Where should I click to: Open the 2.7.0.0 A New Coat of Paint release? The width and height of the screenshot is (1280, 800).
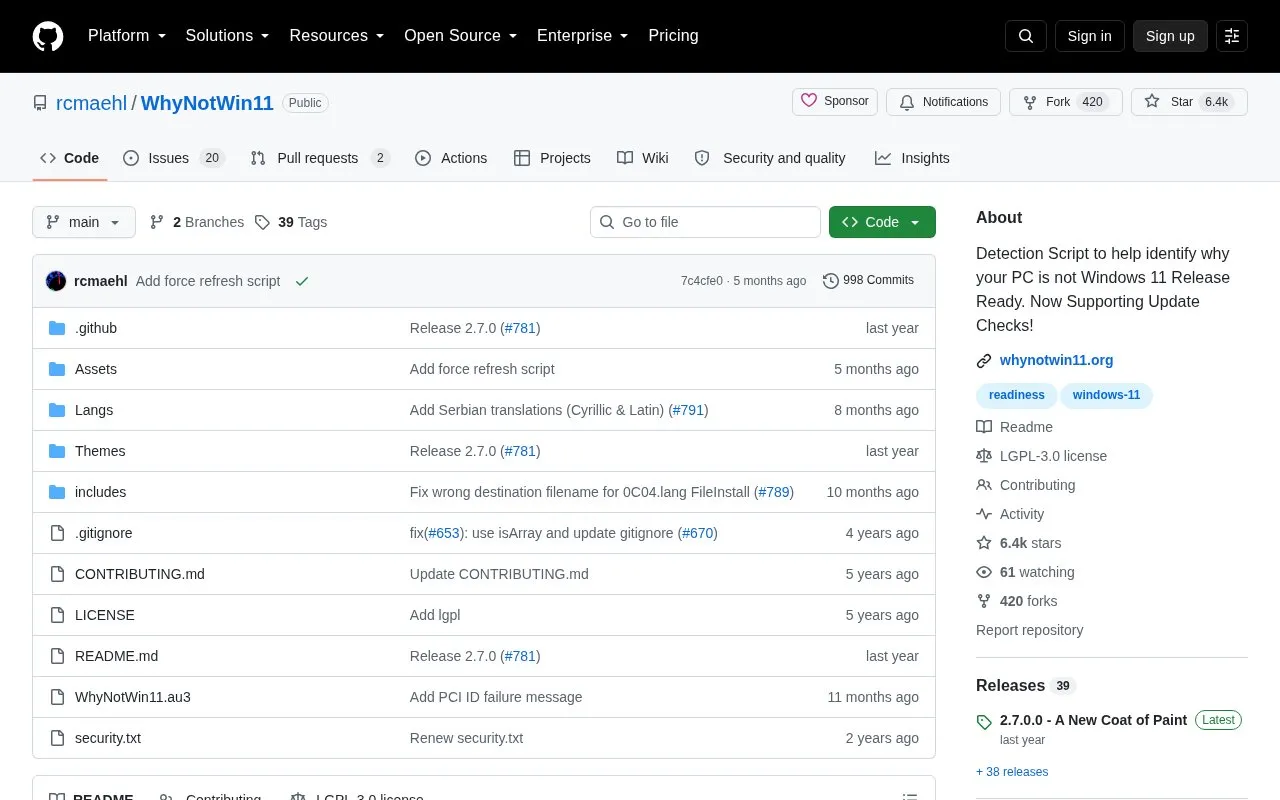1093,720
